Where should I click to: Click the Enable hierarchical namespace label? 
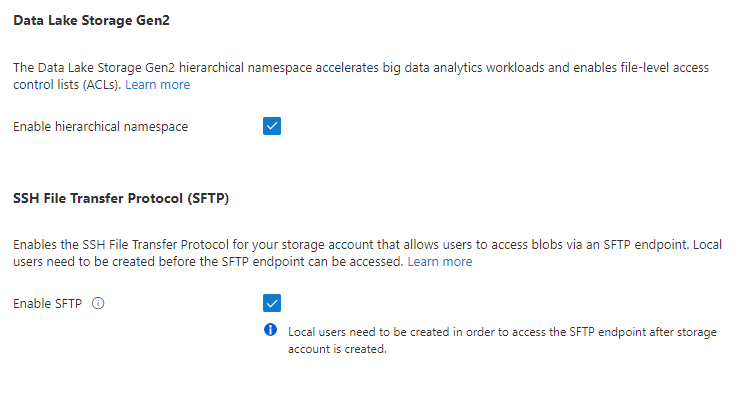101,127
